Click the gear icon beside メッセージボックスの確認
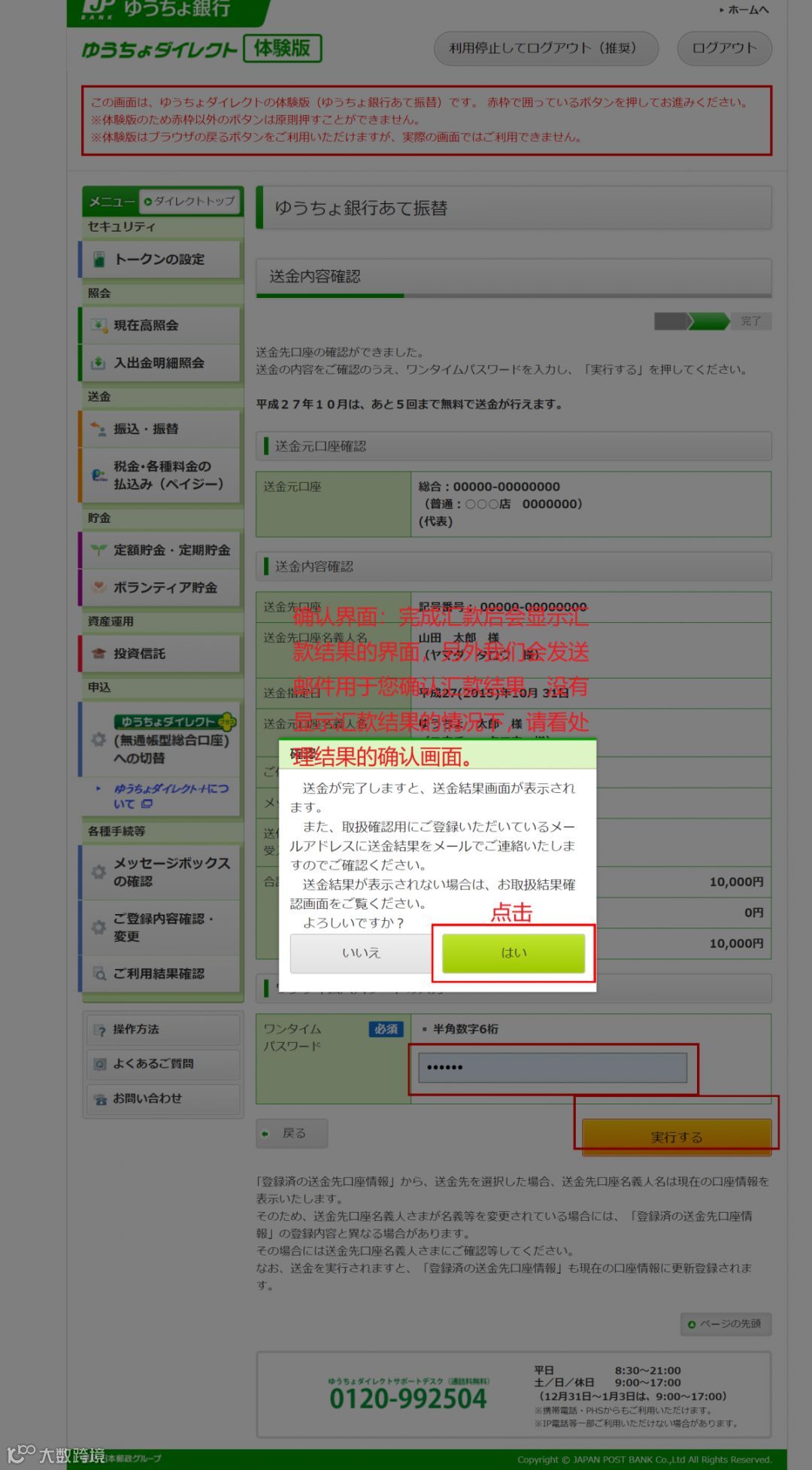This screenshot has height=1470, width=812. [x=98, y=872]
